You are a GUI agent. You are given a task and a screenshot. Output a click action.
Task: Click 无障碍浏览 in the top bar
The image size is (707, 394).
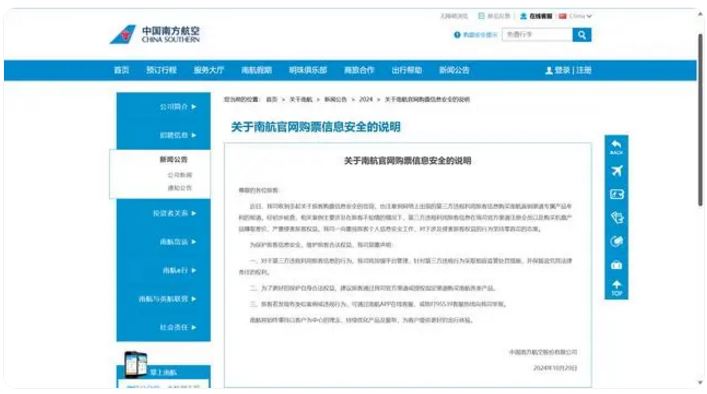click(454, 16)
